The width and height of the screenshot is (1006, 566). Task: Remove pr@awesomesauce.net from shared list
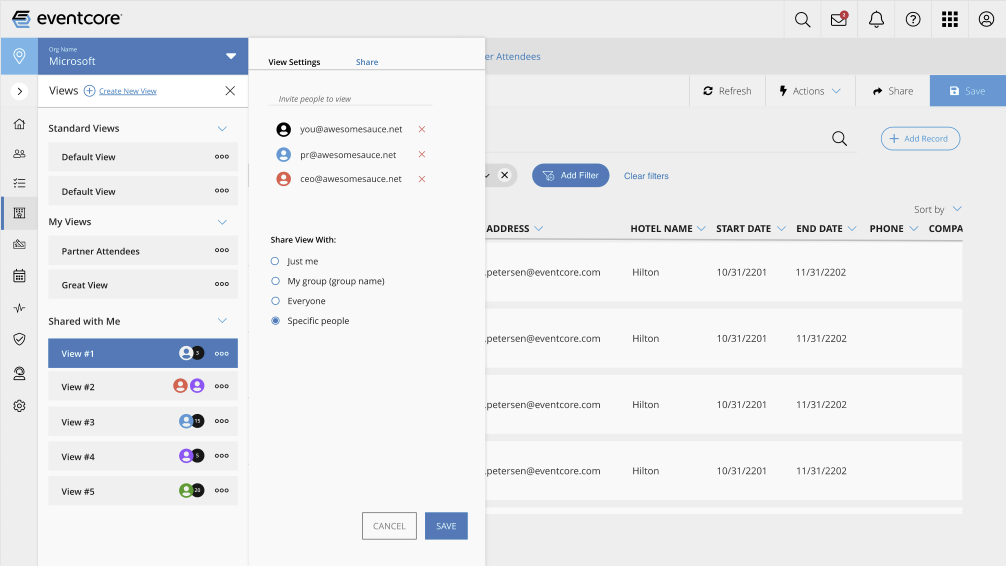(422, 154)
